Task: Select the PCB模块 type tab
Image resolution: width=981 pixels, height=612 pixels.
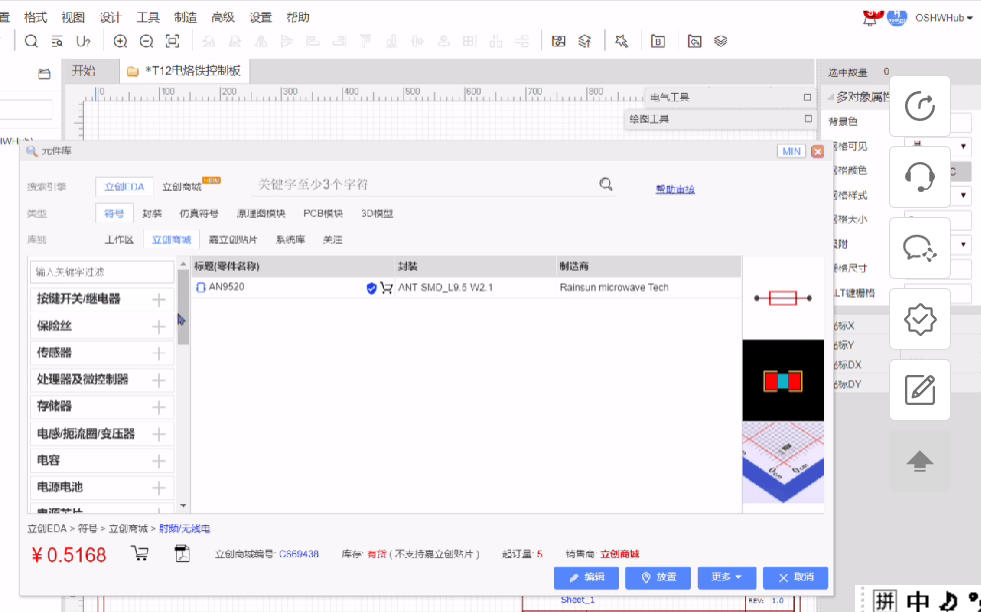Action: pyautogui.click(x=323, y=213)
